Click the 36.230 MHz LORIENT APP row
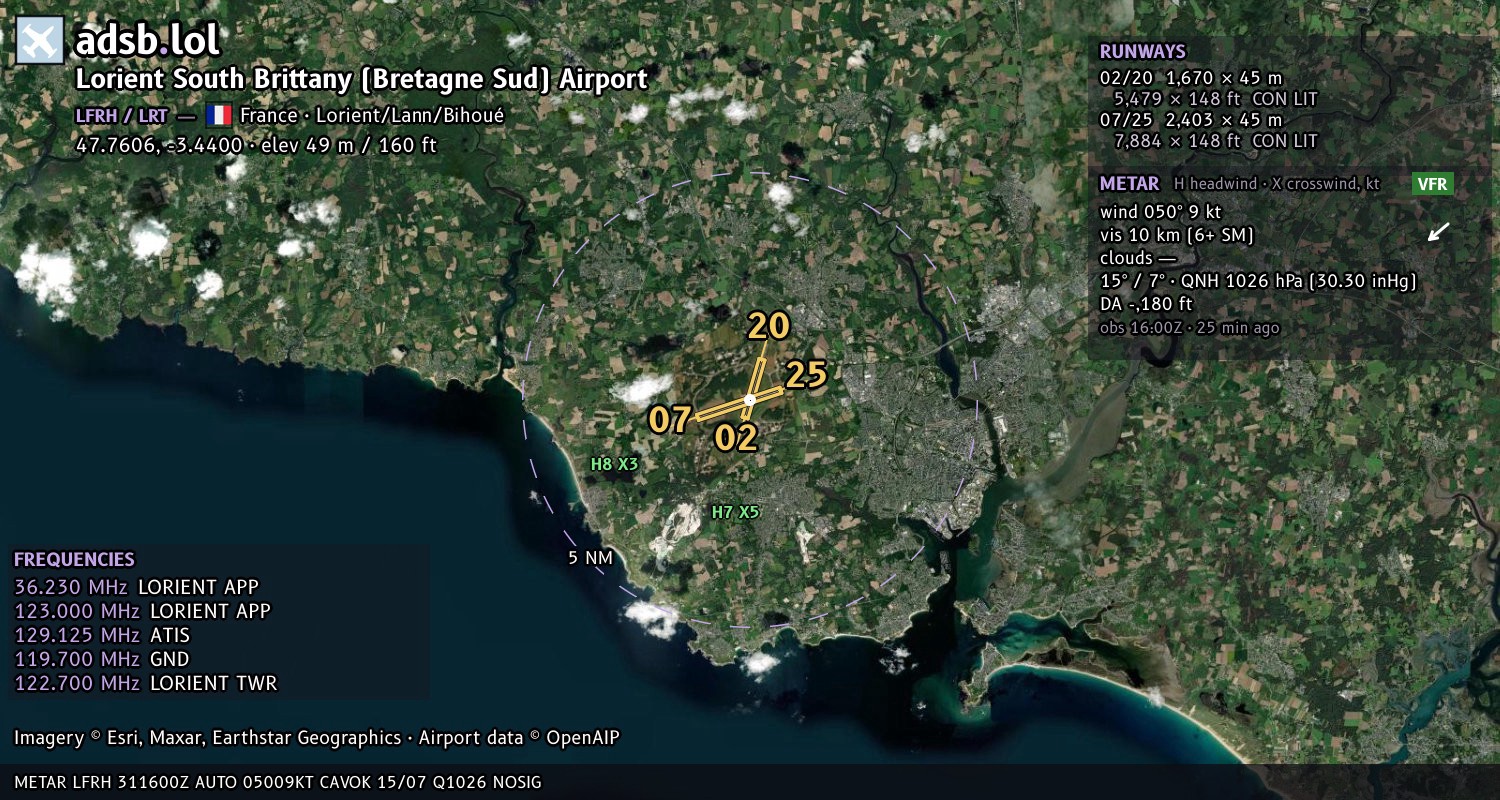The width and height of the screenshot is (1500, 800). (x=136, y=587)
